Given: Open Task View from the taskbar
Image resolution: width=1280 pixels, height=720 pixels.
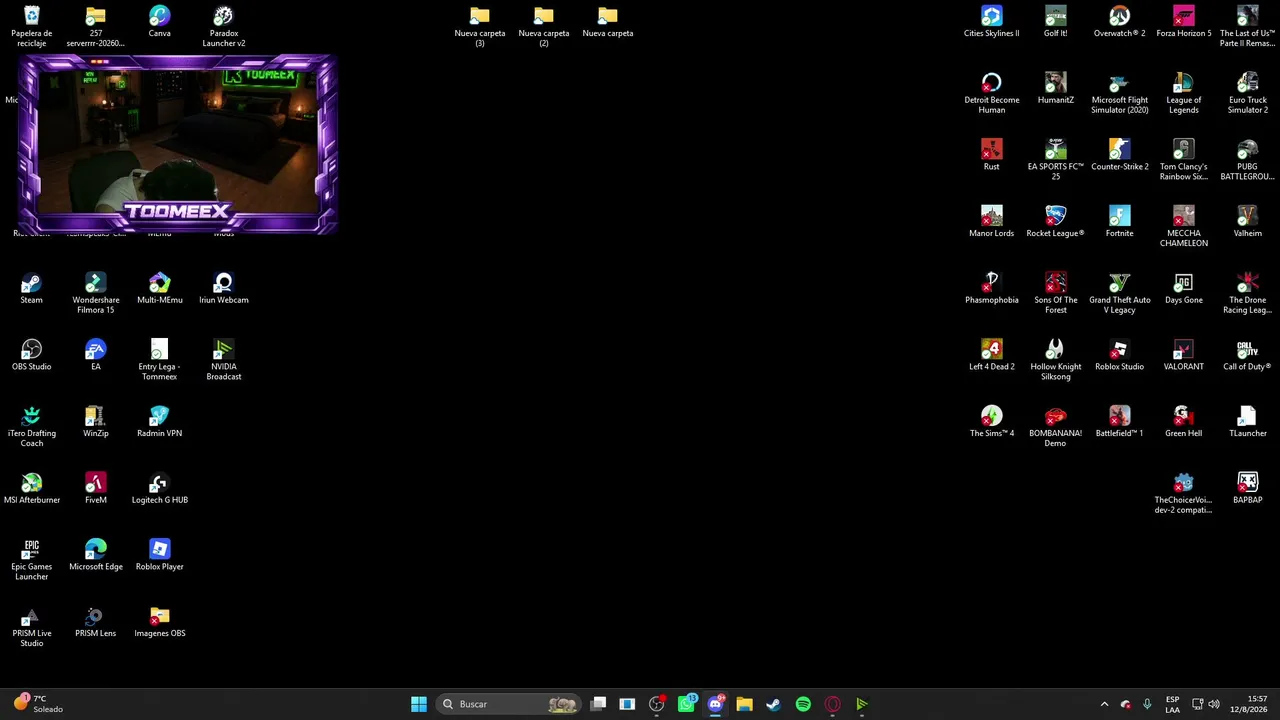Looking at the screenshot, I should click(x=598, y=704).
